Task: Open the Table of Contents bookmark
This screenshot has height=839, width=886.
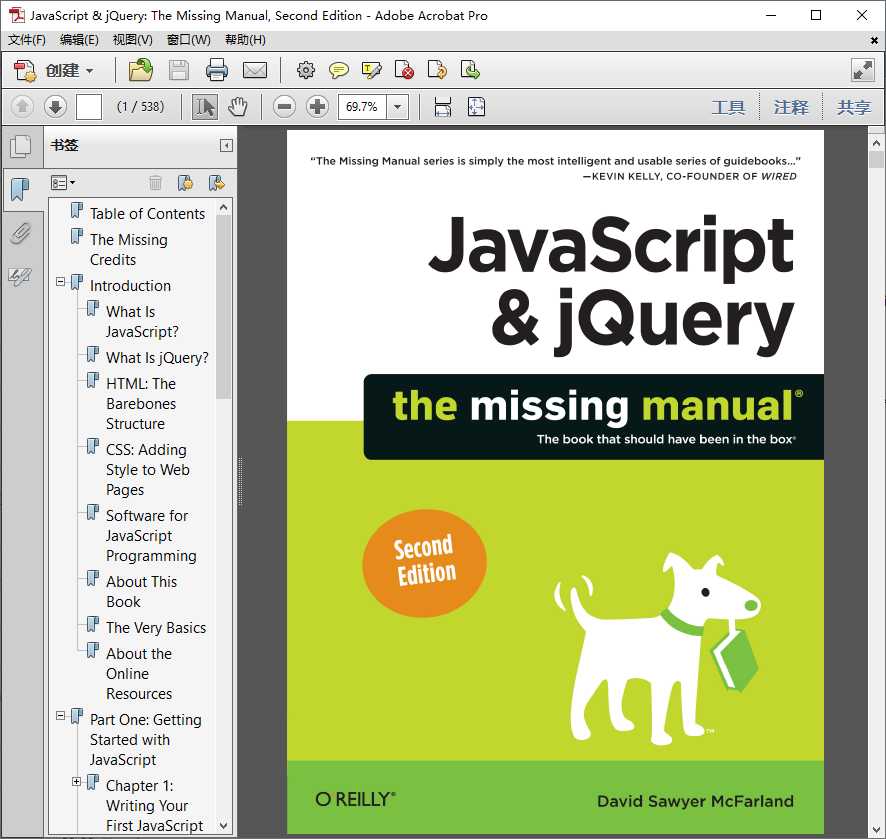Action: coord(147,214)
